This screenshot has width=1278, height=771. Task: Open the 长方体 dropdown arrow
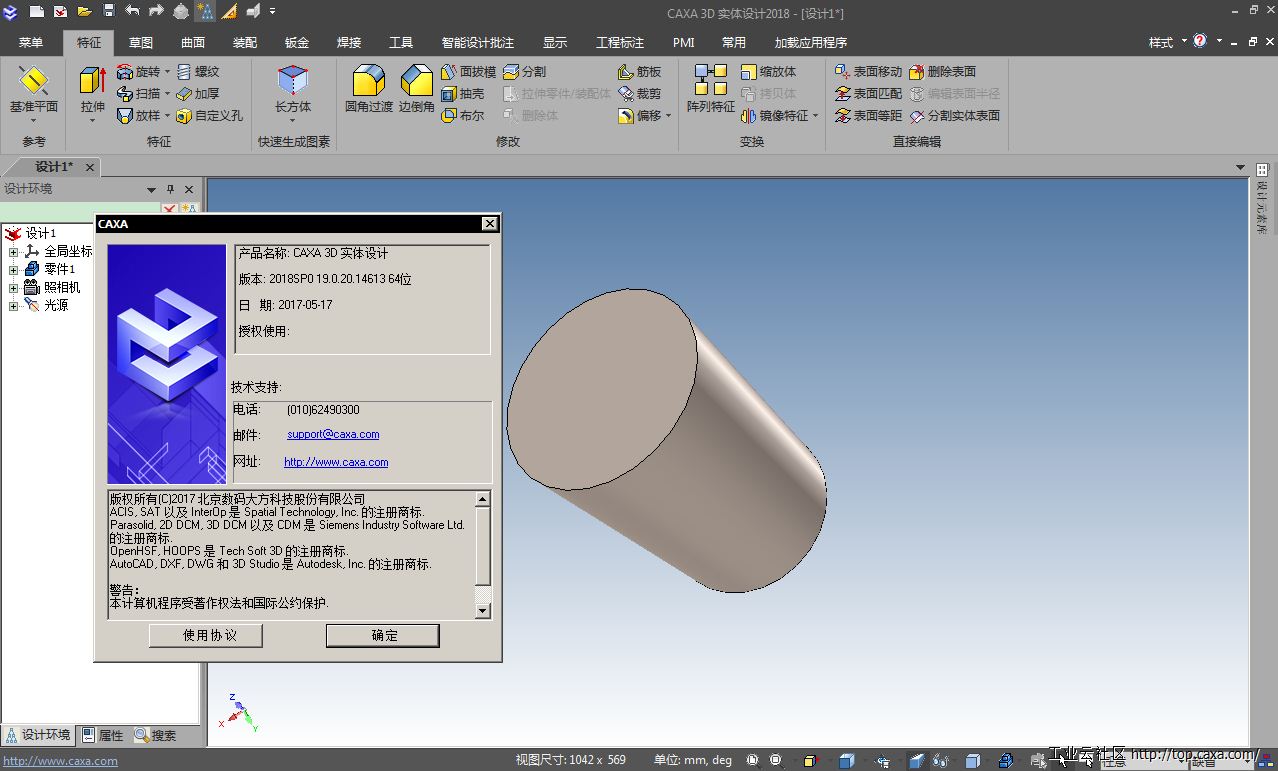pyautogui.click(x=293, y=121)
